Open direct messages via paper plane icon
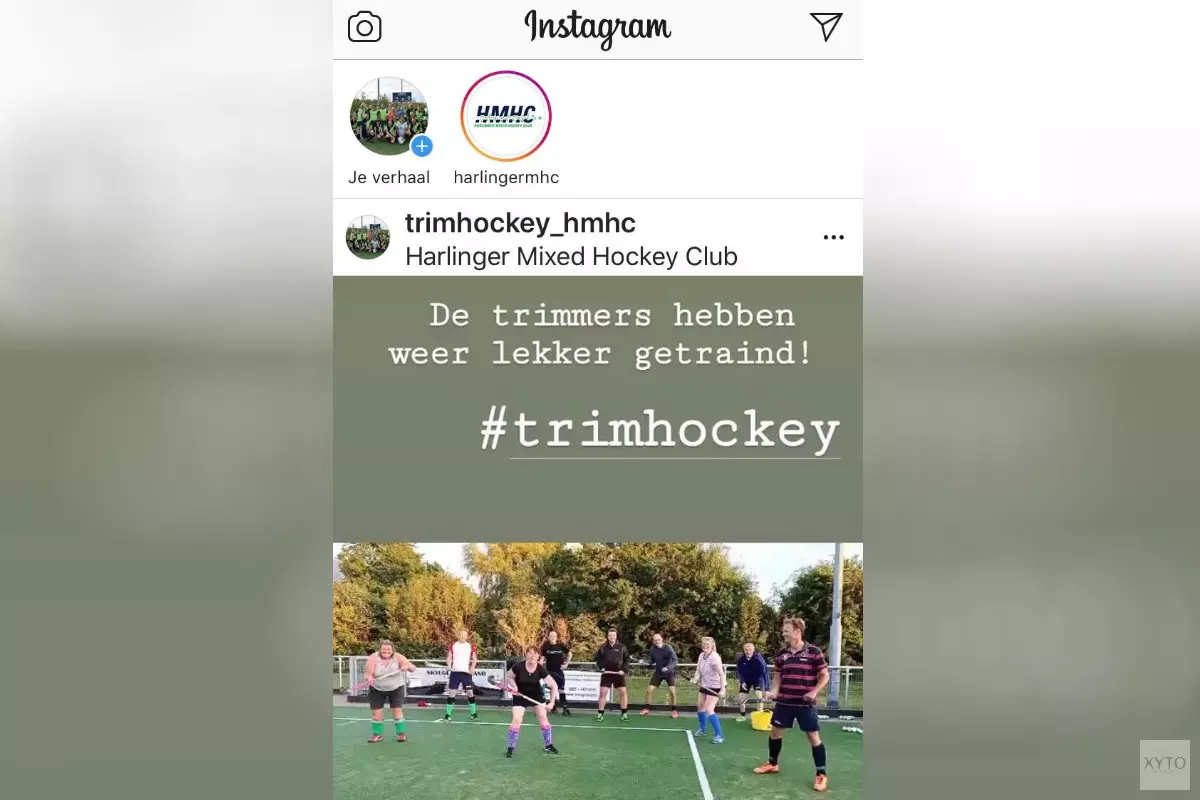Viewport: 1200px width, 800px height. tap(826, 27)
